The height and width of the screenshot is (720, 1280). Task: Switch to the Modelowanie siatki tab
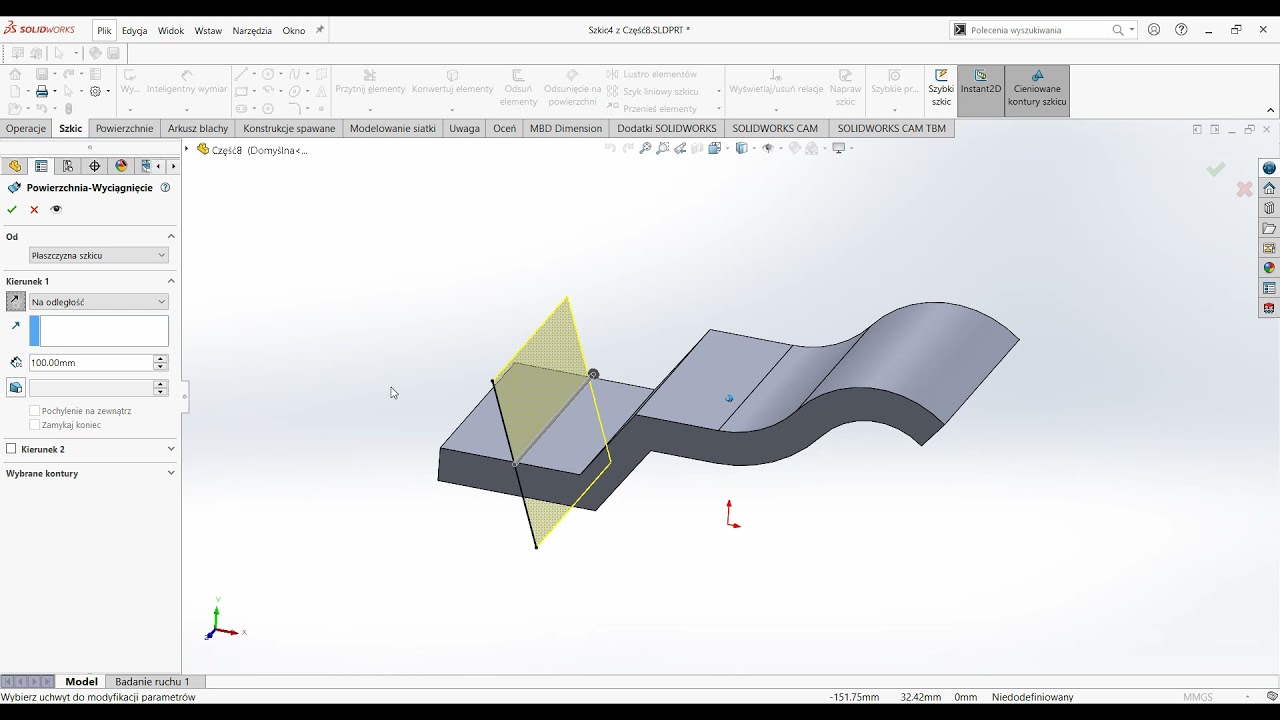click(393, 128)
